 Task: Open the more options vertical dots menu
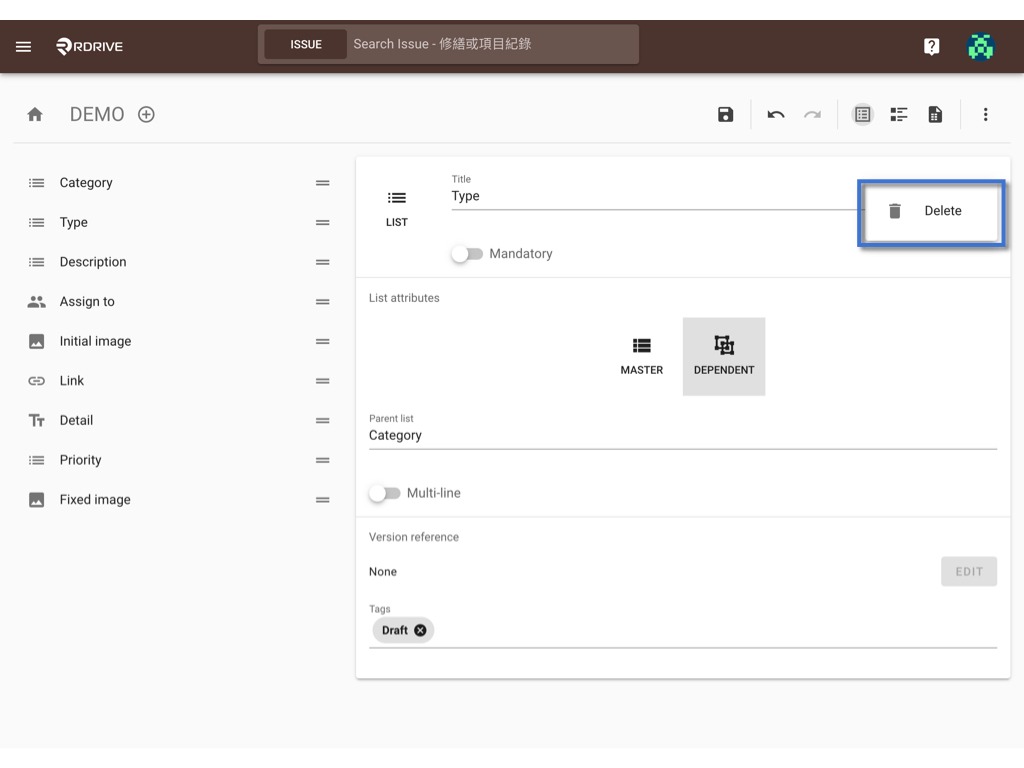pyautogui.click(x=985, y=115)
